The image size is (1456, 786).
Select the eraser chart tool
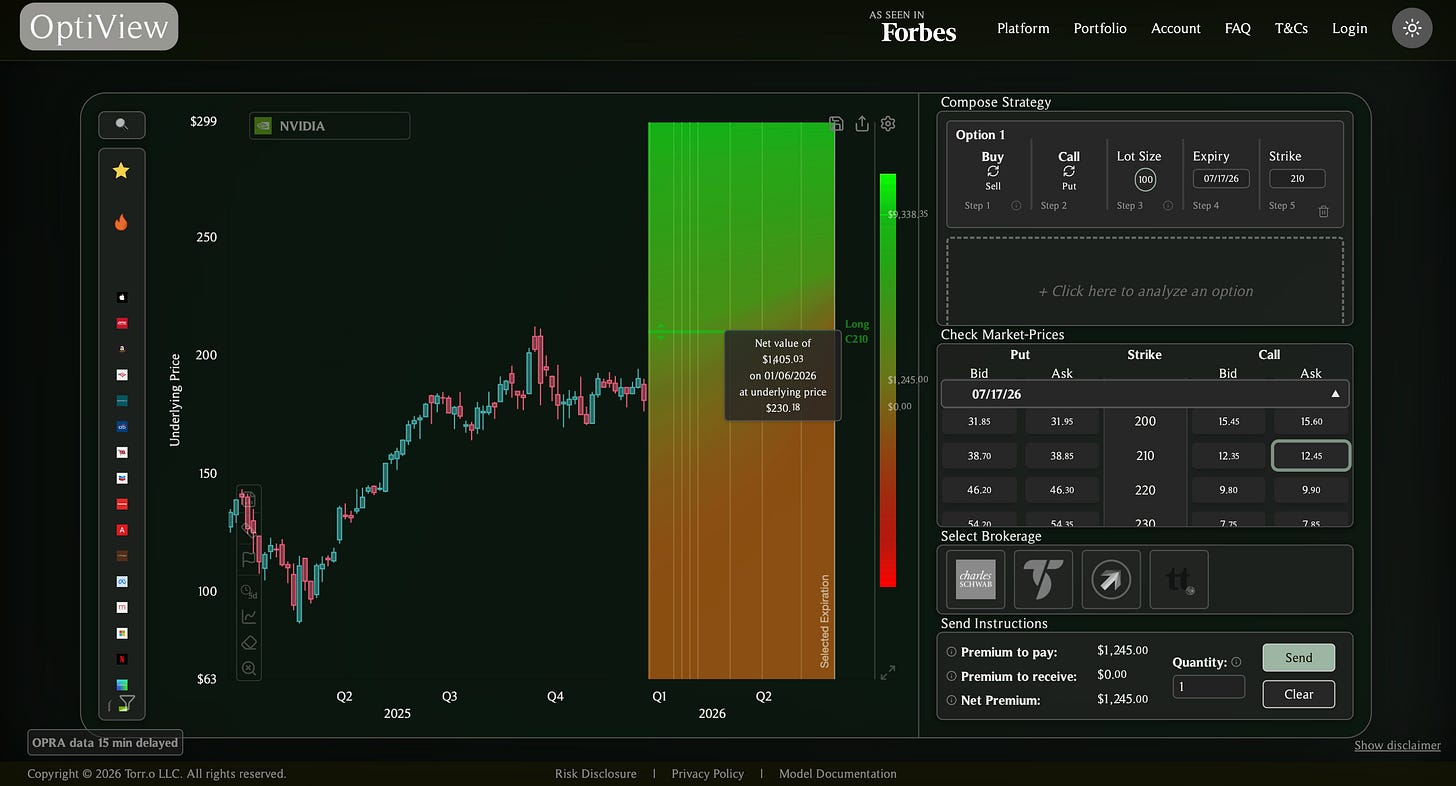249,643
